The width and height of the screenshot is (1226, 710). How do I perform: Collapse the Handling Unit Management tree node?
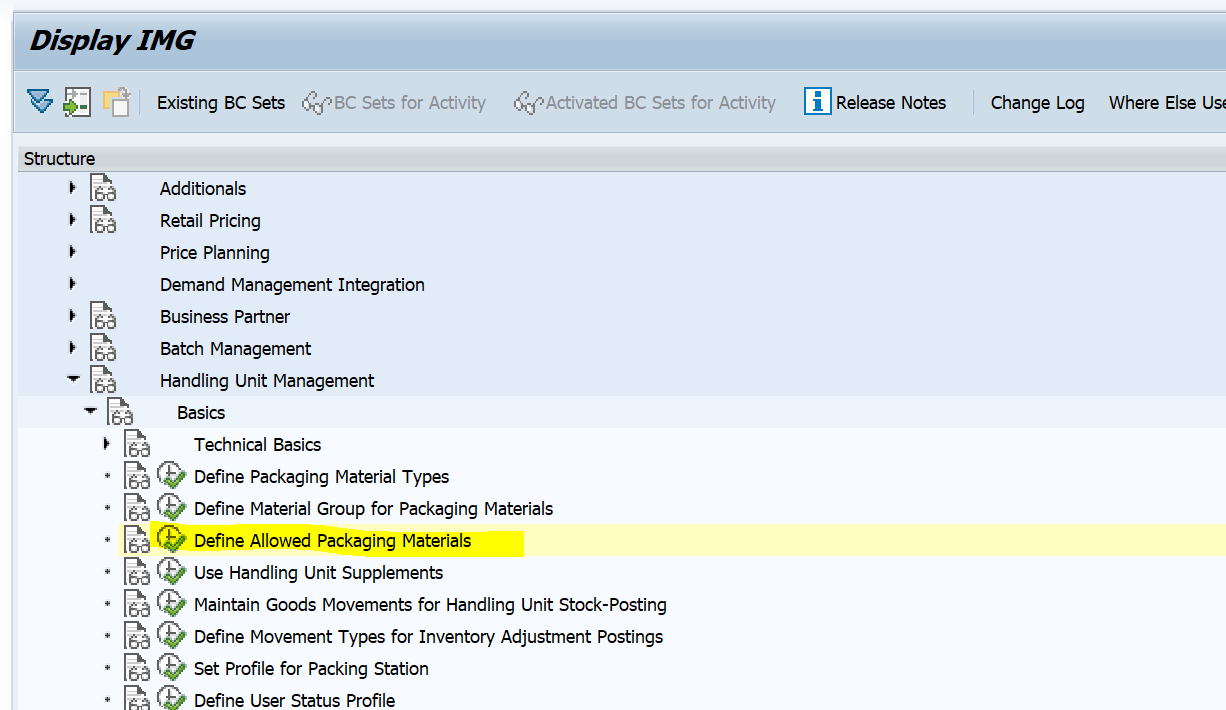73,380
